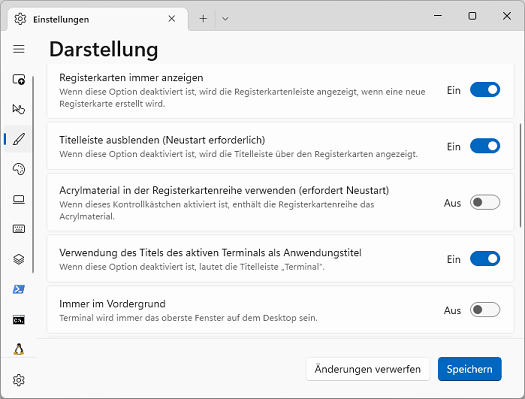Viewport: 525px width, 399px height.
Task: Select the Linux penguin profile icon
Action: [x=19, y=349]
